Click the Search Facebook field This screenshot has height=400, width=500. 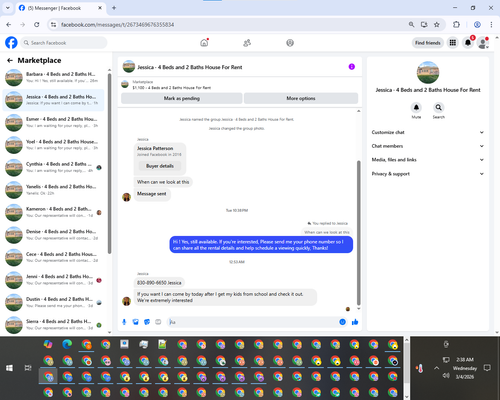click(x=64, y=43)
